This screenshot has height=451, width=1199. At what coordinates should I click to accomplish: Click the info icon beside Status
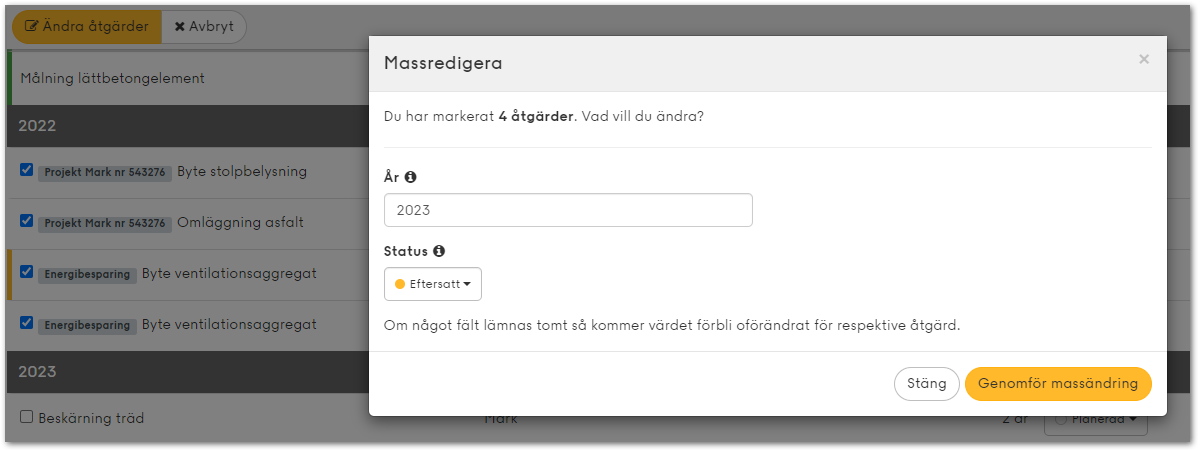click(x=439, y=251)
